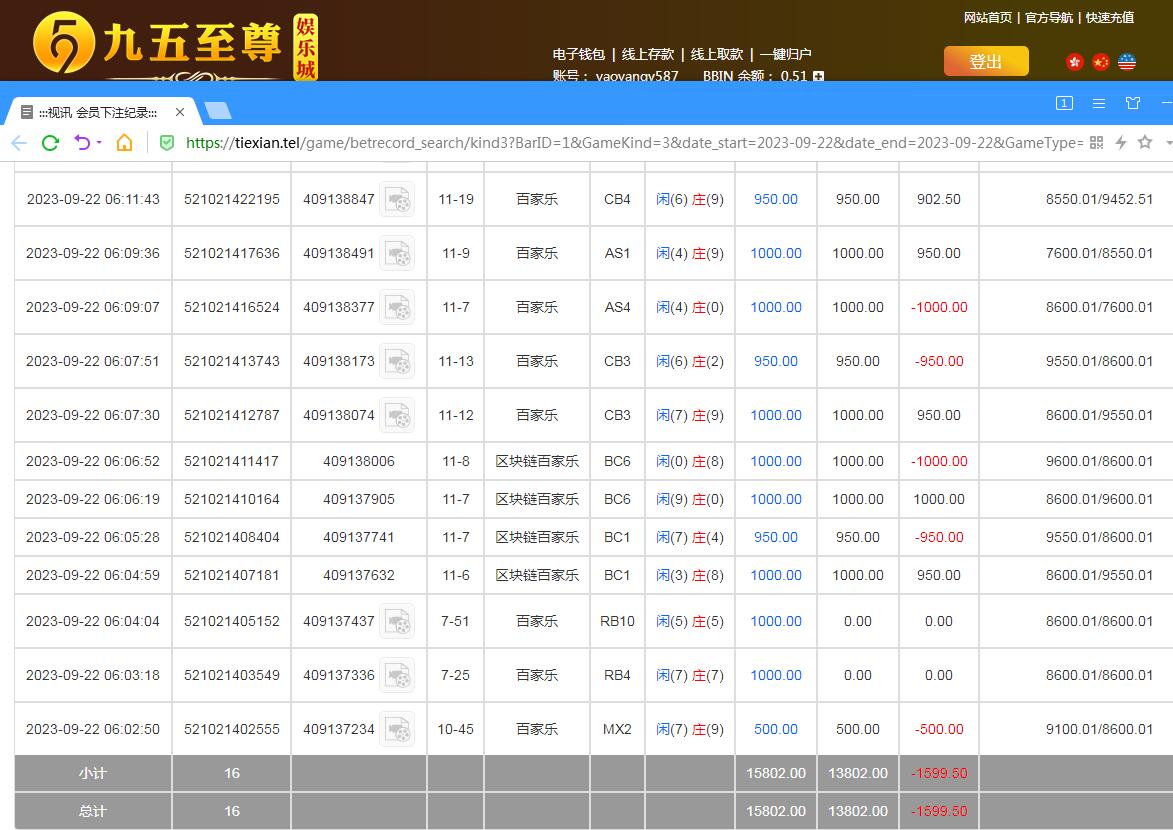Click the blue 950.00 bet amount link at 06:11:43
Viewport: 1173px width, 830px height.
(x=775, y=199)
